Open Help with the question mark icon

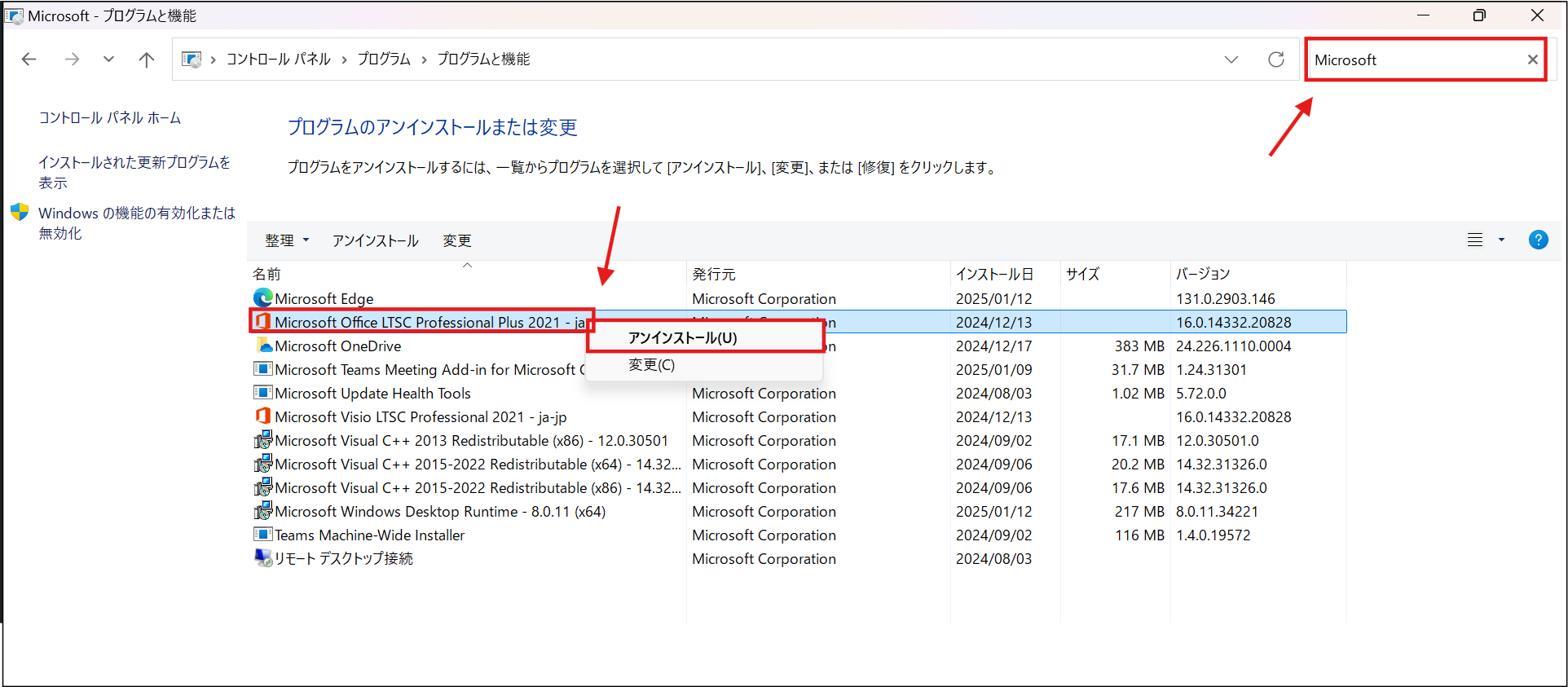pos(1539,240)
